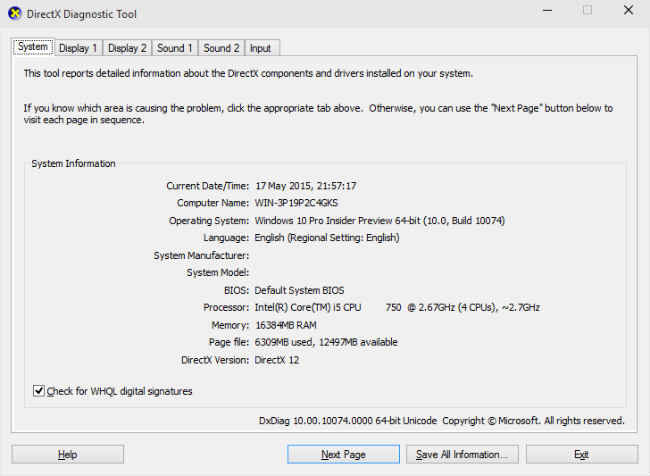Click the Default System BIOS value
Viewport: 650px width, 476px height.
pos(299,290)
